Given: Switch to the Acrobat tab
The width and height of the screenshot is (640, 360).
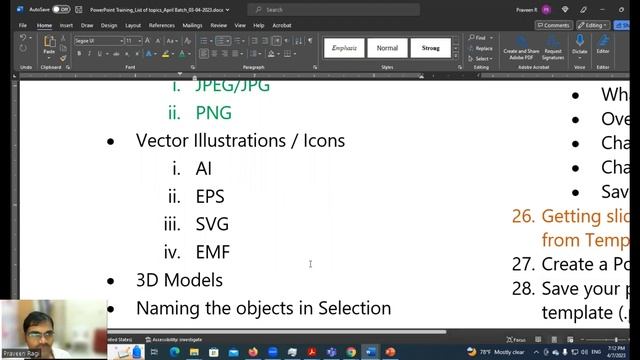Looking at the screenshot, I should click(x=282, y=25).
